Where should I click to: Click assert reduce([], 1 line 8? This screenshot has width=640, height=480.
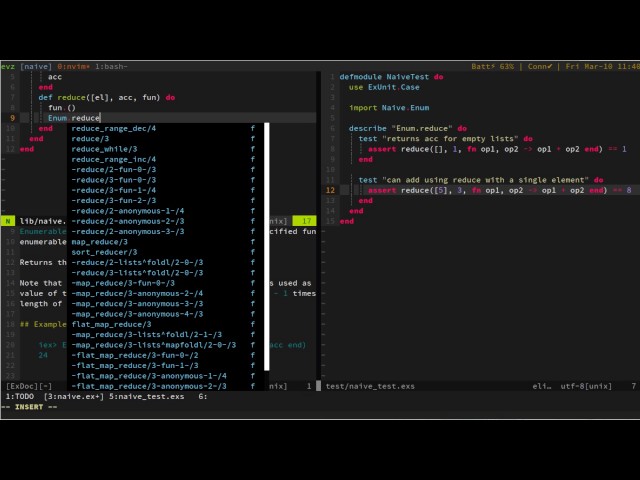coord(497,149)
